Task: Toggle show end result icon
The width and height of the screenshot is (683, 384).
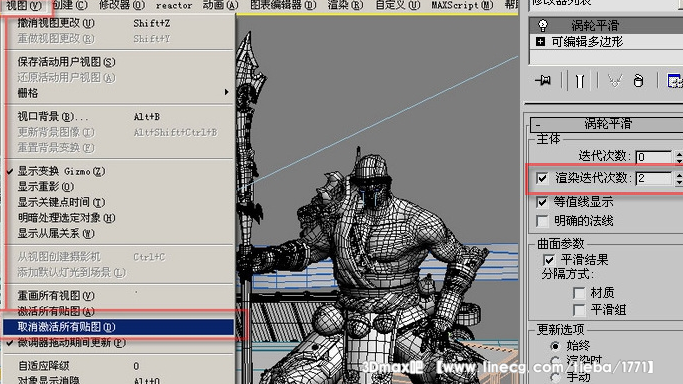Action: point(579,81)
